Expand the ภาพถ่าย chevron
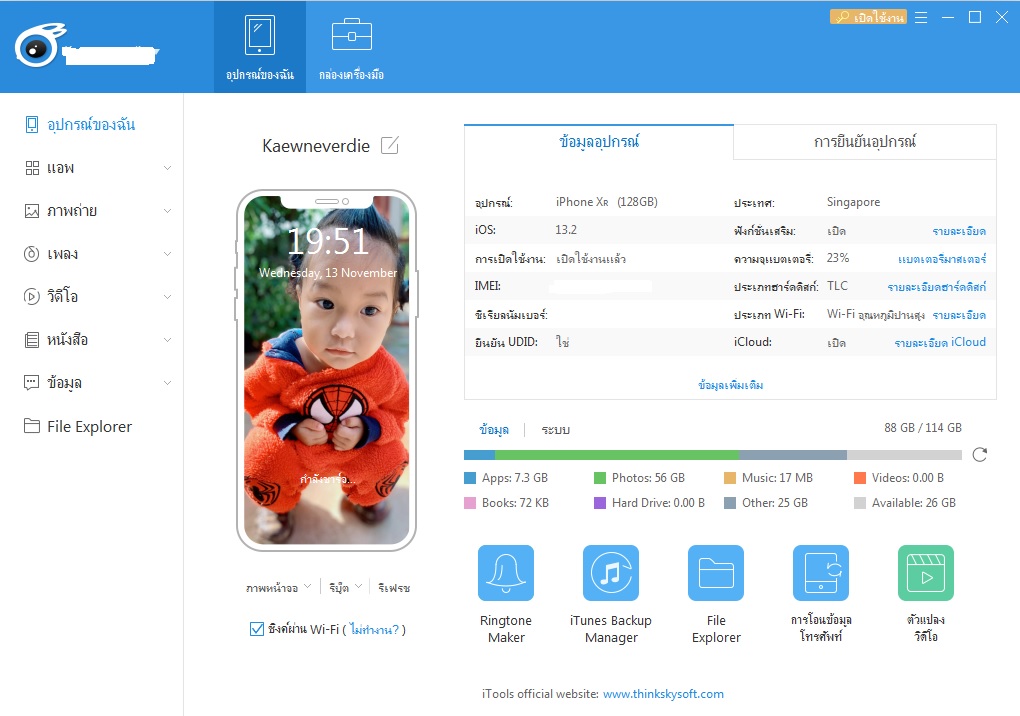Image resolution: width=1020 pixels, height=716 pixels. (x=167, y=211)
